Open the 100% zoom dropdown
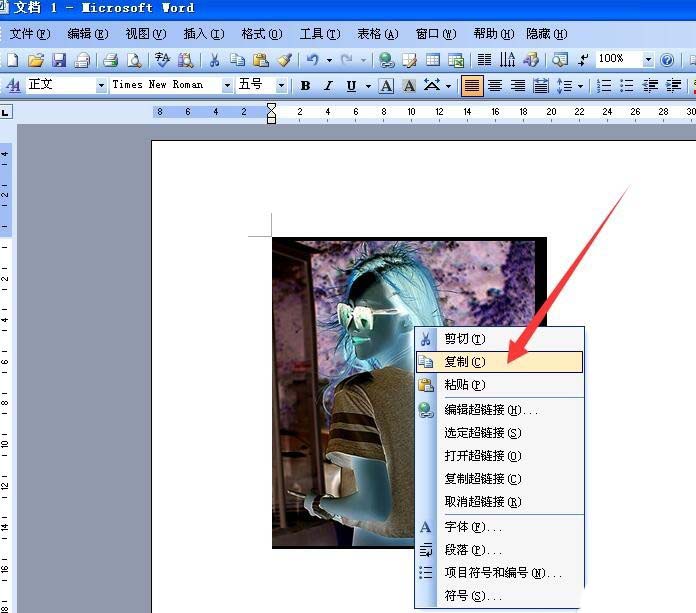696x613 pixels. click(x=648, y=59)
